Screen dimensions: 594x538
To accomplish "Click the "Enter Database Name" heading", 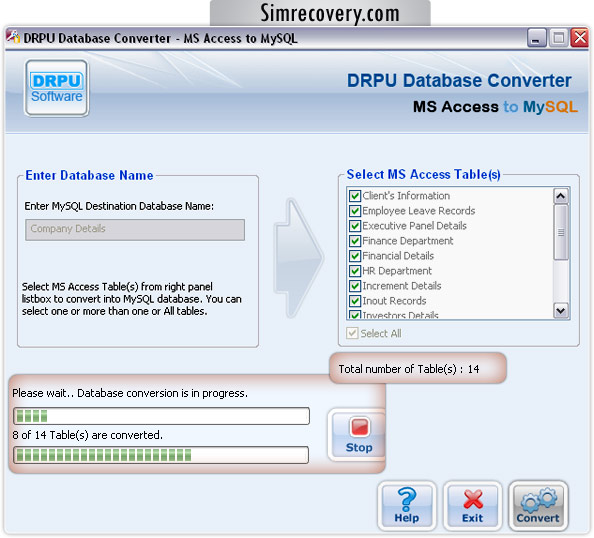I will 89,175.
